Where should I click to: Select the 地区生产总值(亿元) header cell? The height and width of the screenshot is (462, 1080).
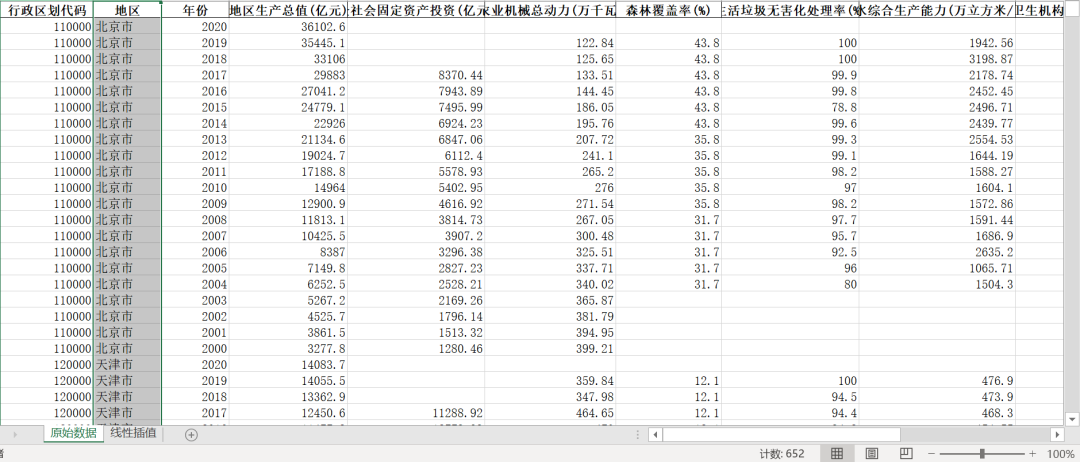point(288,10)
